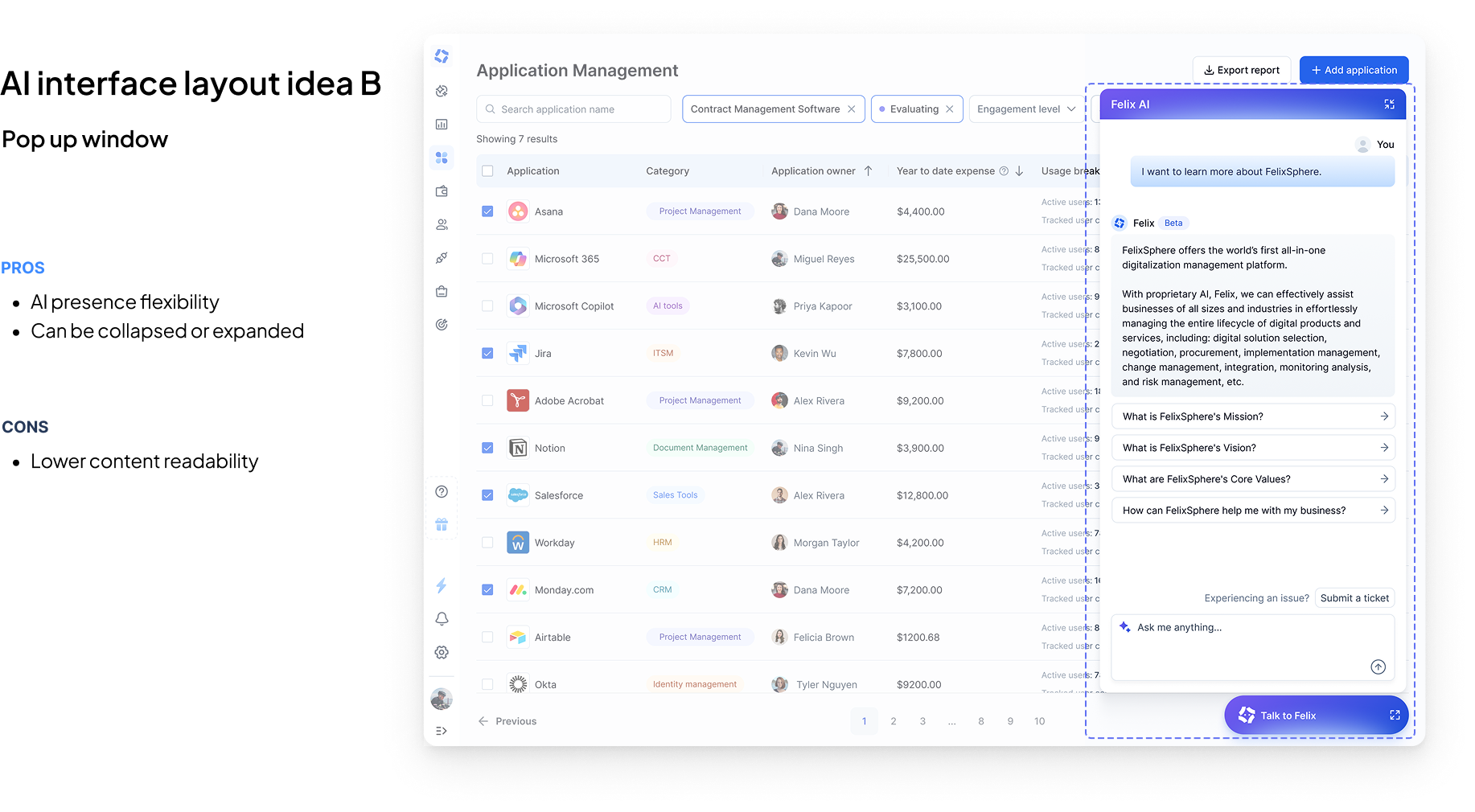The image size is (1475, 812).
Task: Ask What is FelixSphere's Vision?
Action: click(1253, 448)
